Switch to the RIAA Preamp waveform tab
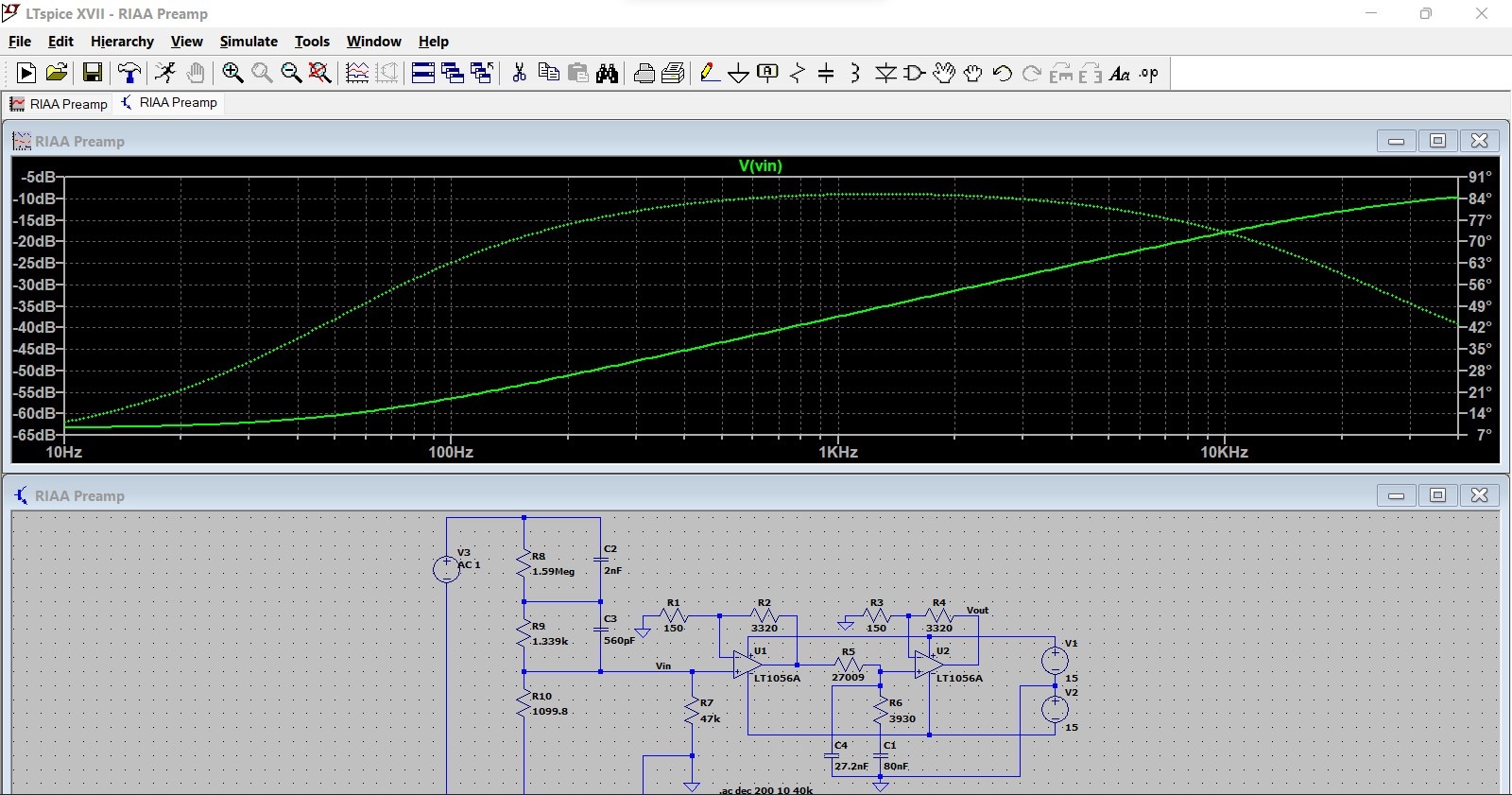The image size is (1512, 795). (x=59, y=104)
